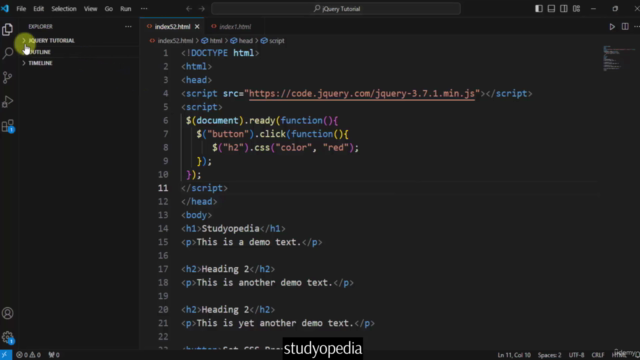Click the $("button").click line of code

tap(272, 134)
